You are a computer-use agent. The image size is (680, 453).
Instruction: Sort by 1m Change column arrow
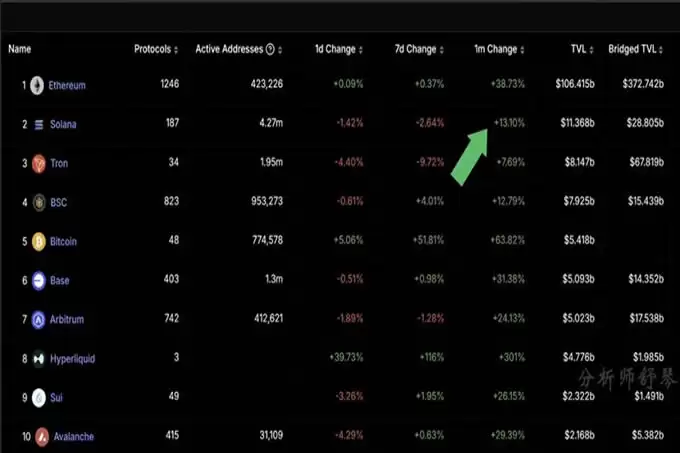523,50
